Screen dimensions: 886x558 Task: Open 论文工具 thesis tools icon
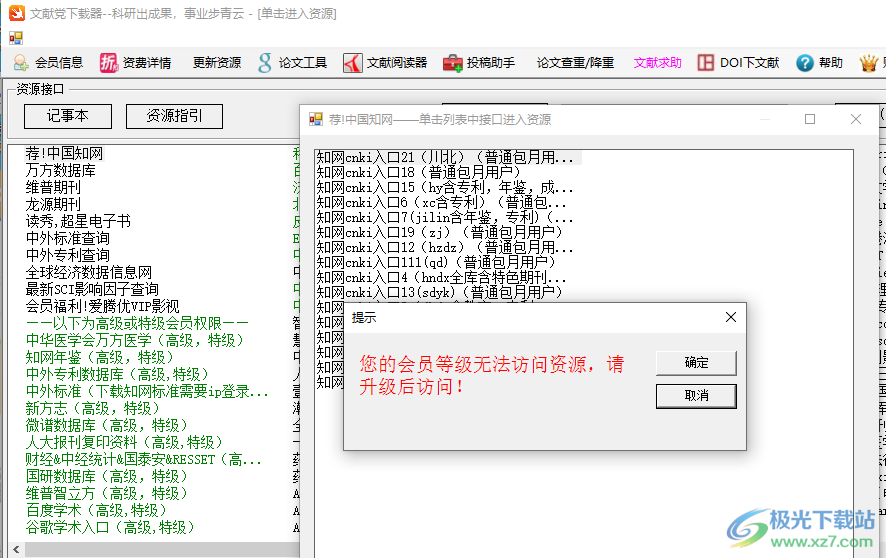pyautogui.click(x=264, y=63)
